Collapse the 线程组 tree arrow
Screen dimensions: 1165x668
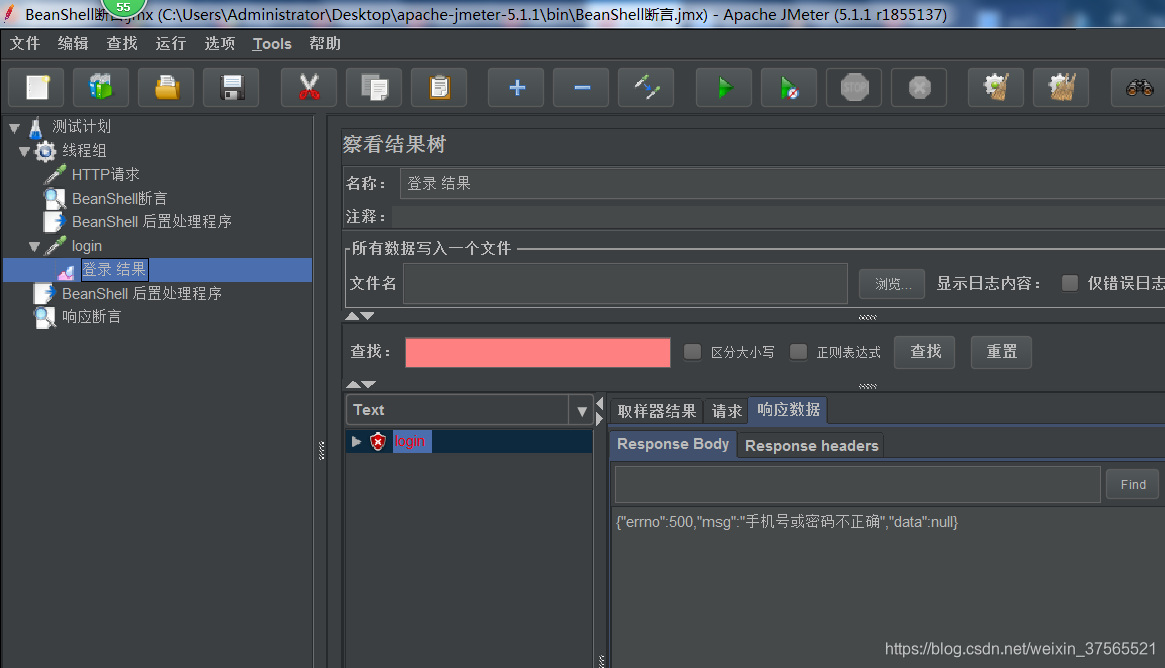[25, 152]
